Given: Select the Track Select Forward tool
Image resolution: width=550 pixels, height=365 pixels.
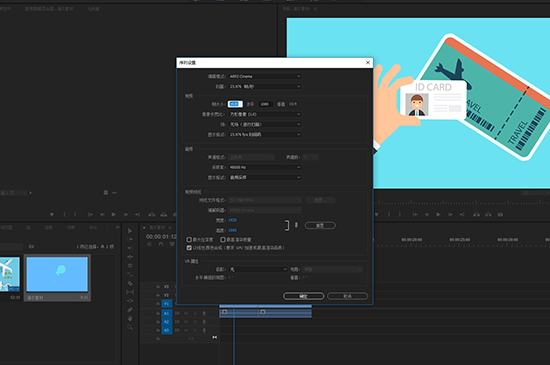Looking at the screenshot, I should pyautogui.click(x=130, y=239).
